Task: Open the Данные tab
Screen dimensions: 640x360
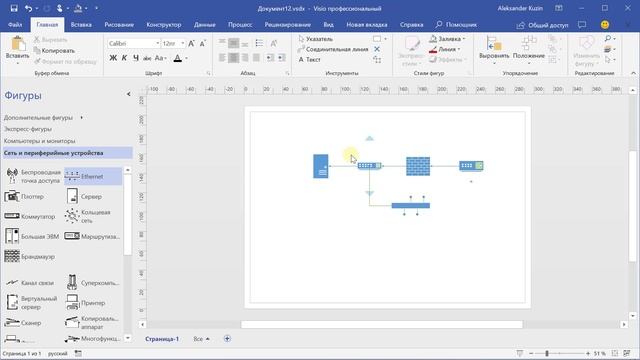Action: 204,24
